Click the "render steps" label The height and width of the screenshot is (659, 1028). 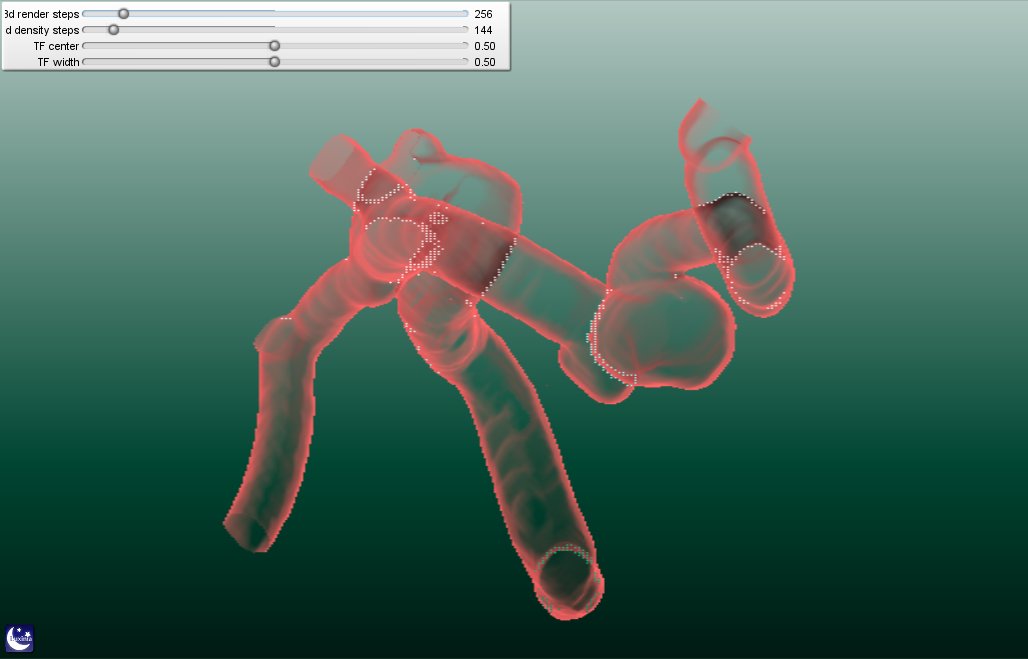click(x=42, y=14)
